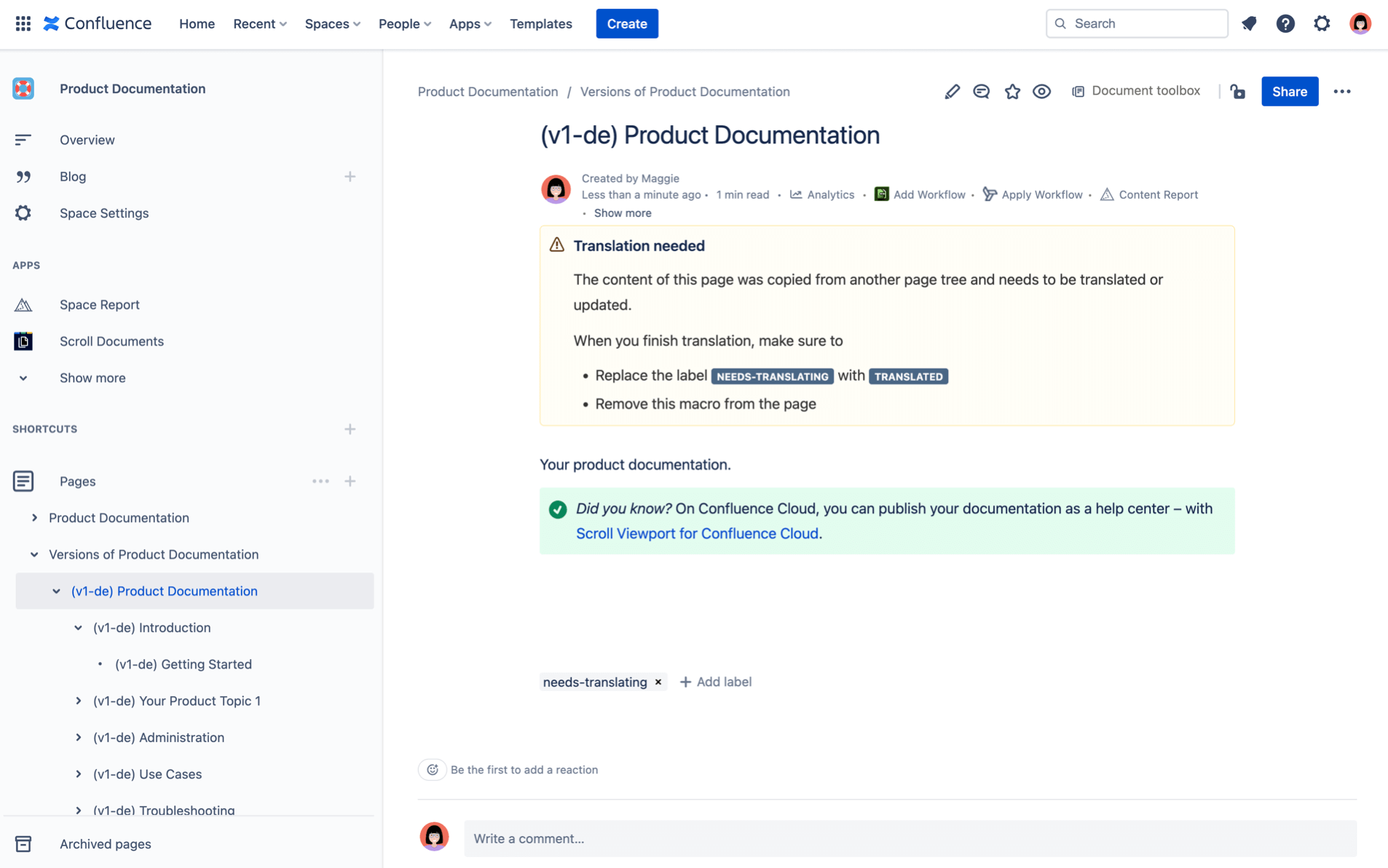Open the user profile avatar menu
Image resolution: width=1388 pixels, height=868 pixels.
(1360, 23)
